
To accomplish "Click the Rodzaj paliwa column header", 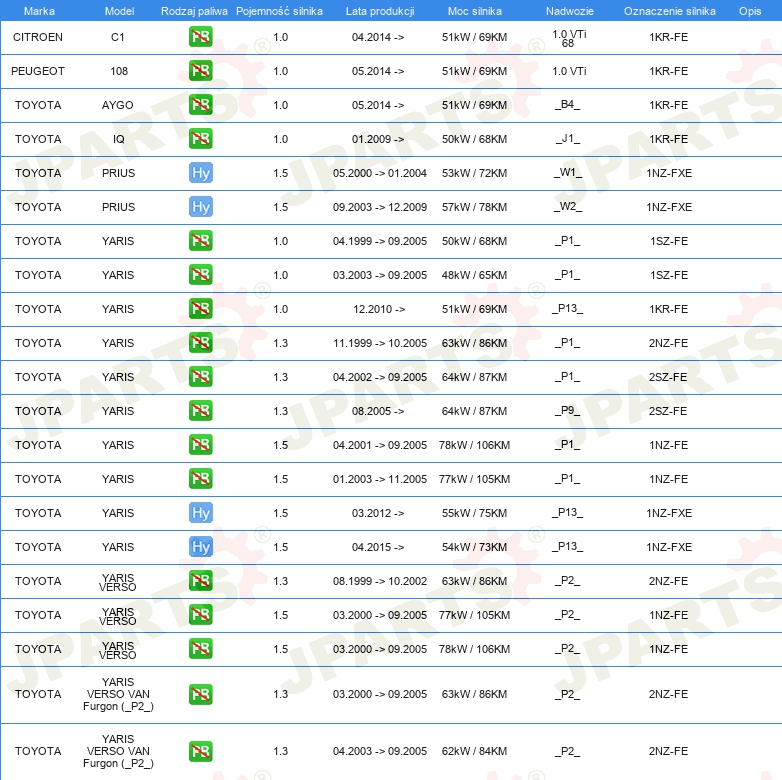I will click(x=194, y=11).
